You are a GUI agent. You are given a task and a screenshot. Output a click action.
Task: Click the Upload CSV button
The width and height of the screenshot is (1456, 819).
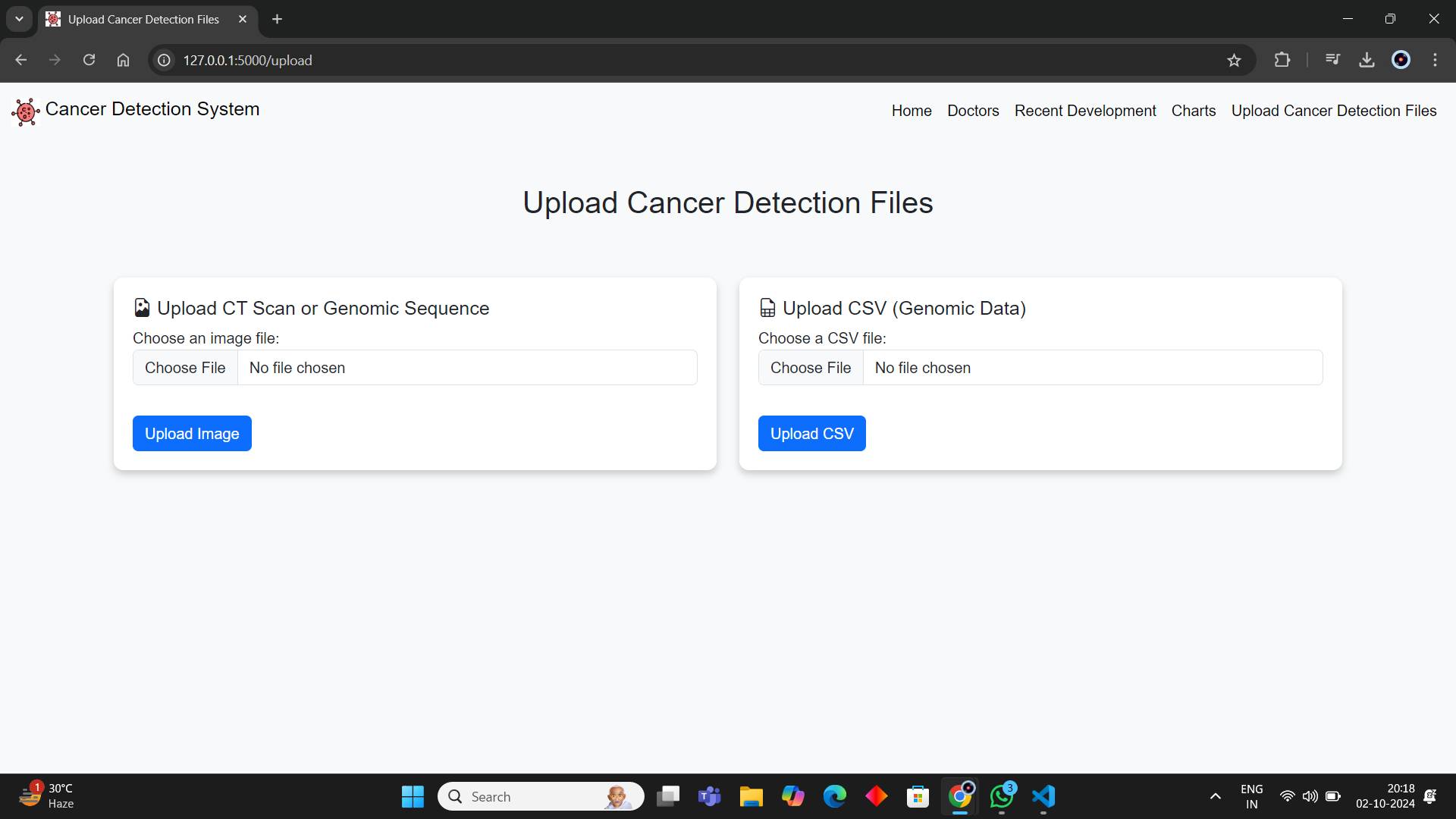[811, 433]
